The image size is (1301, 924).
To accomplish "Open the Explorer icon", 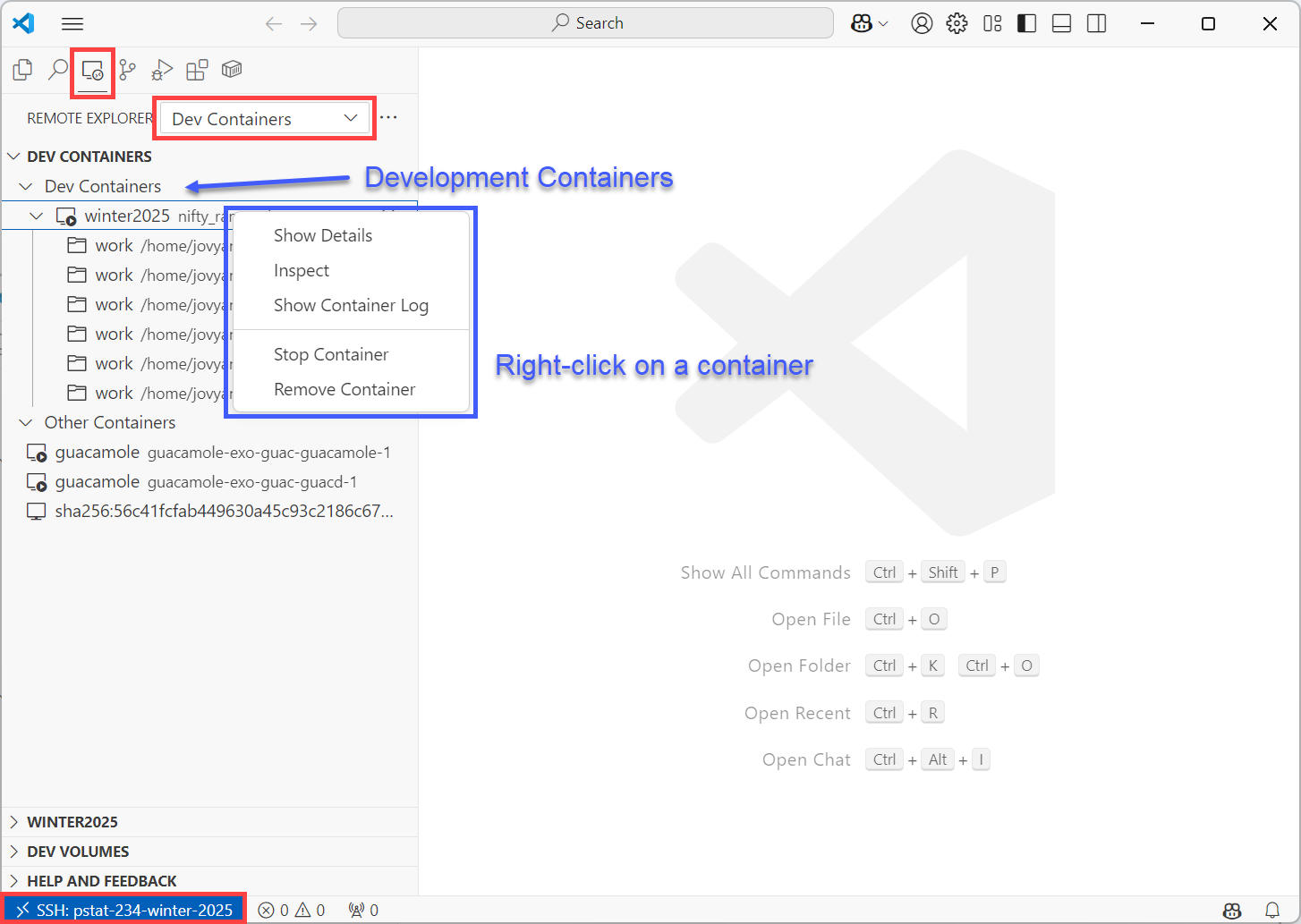I will pyautogui.click(x=21, y=69).
